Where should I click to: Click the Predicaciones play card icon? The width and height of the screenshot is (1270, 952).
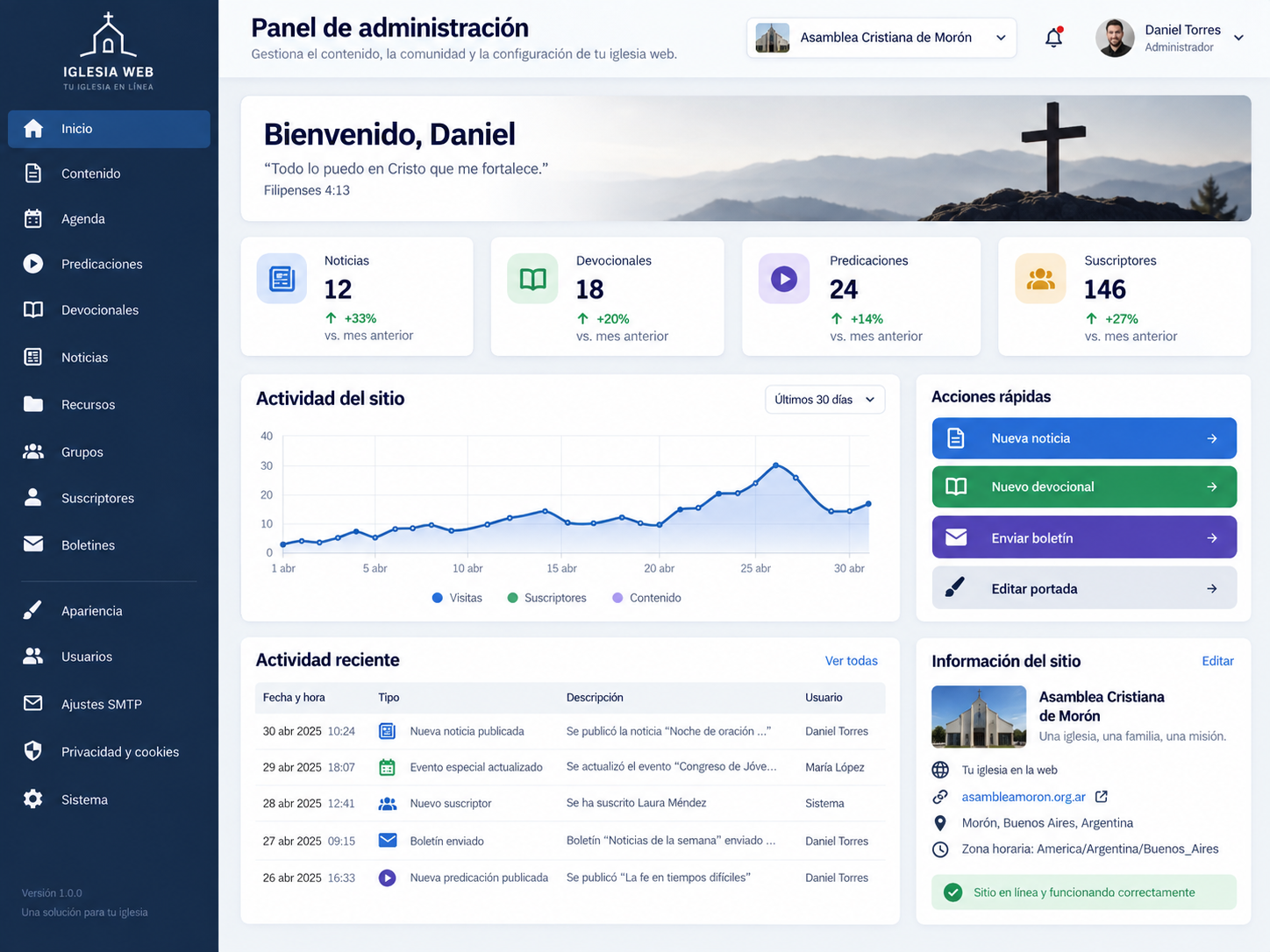coord(783,279)
